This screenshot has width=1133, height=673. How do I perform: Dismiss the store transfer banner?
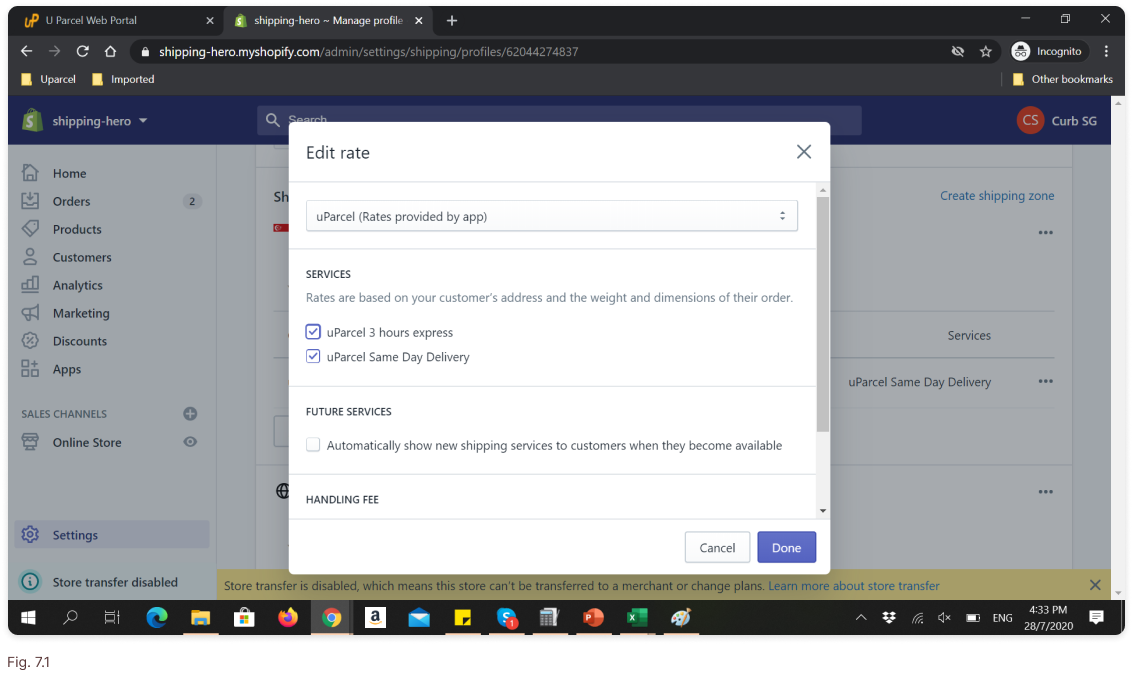tap(1095, 585)
